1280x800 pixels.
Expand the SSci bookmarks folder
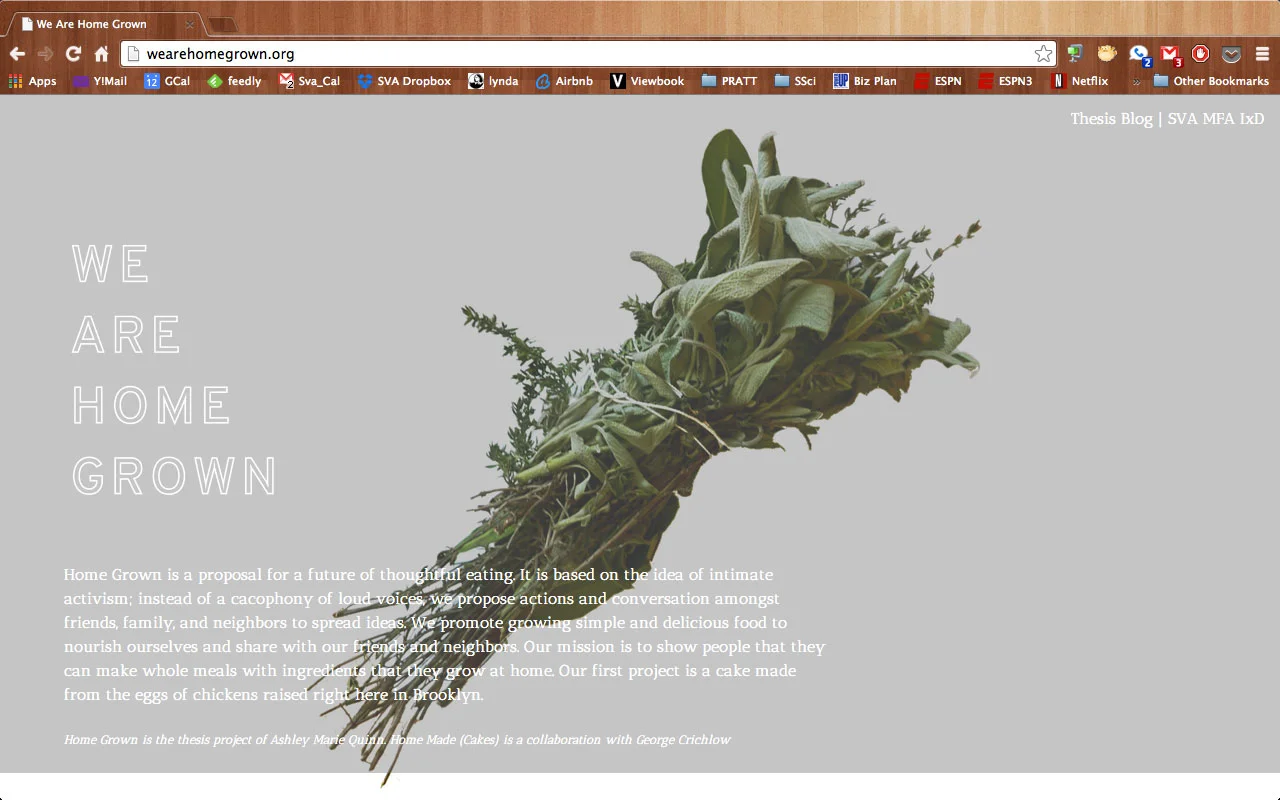[x=795, y=81]
